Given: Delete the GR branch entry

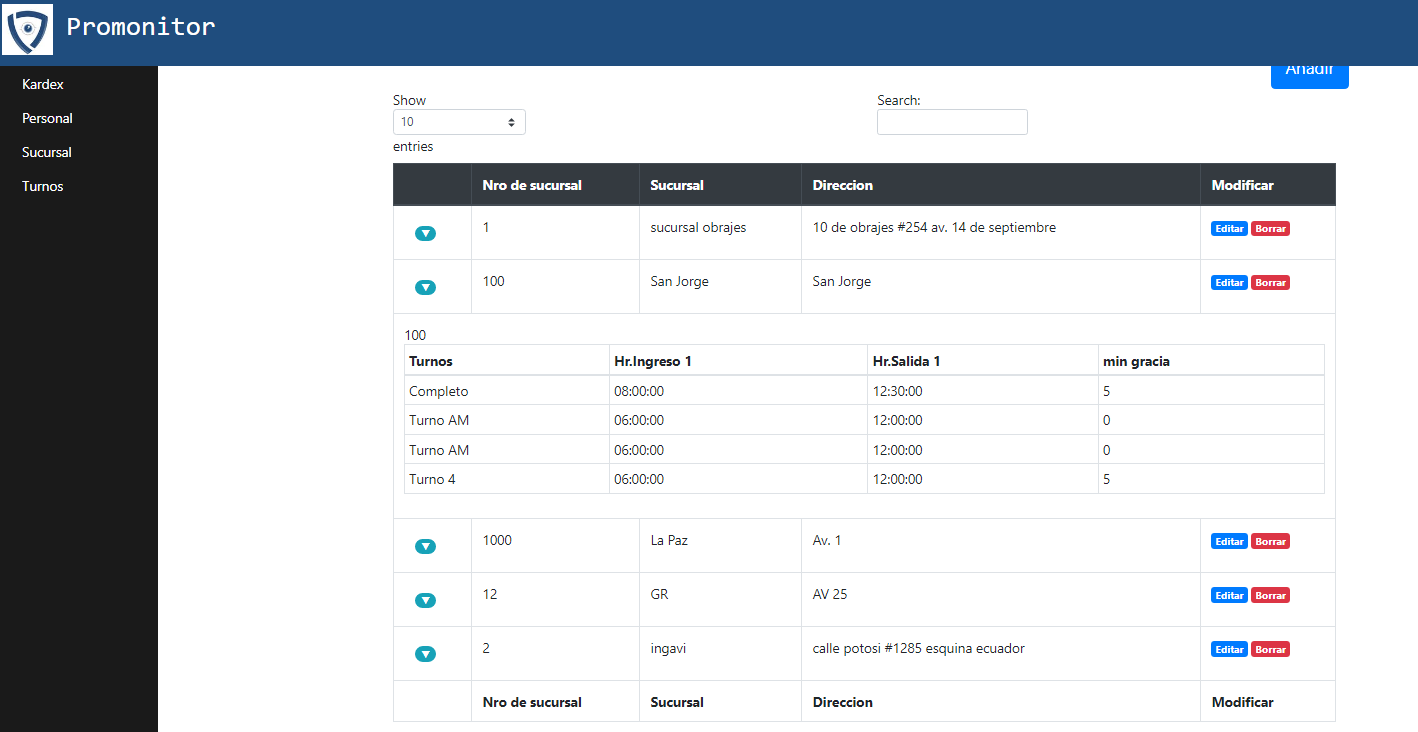Looking at the screenshot, I should [x=1270, y=596].
